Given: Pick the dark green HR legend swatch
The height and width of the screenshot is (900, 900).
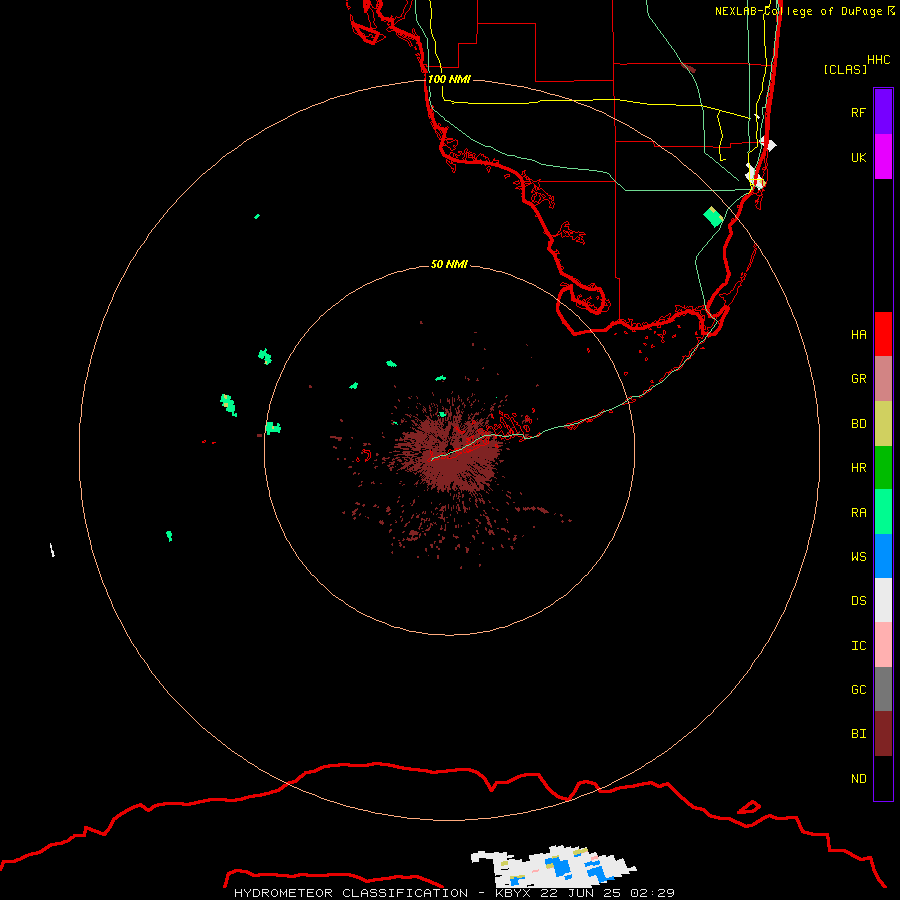Looking at the screenshot, I should click(x=883, y=468).
